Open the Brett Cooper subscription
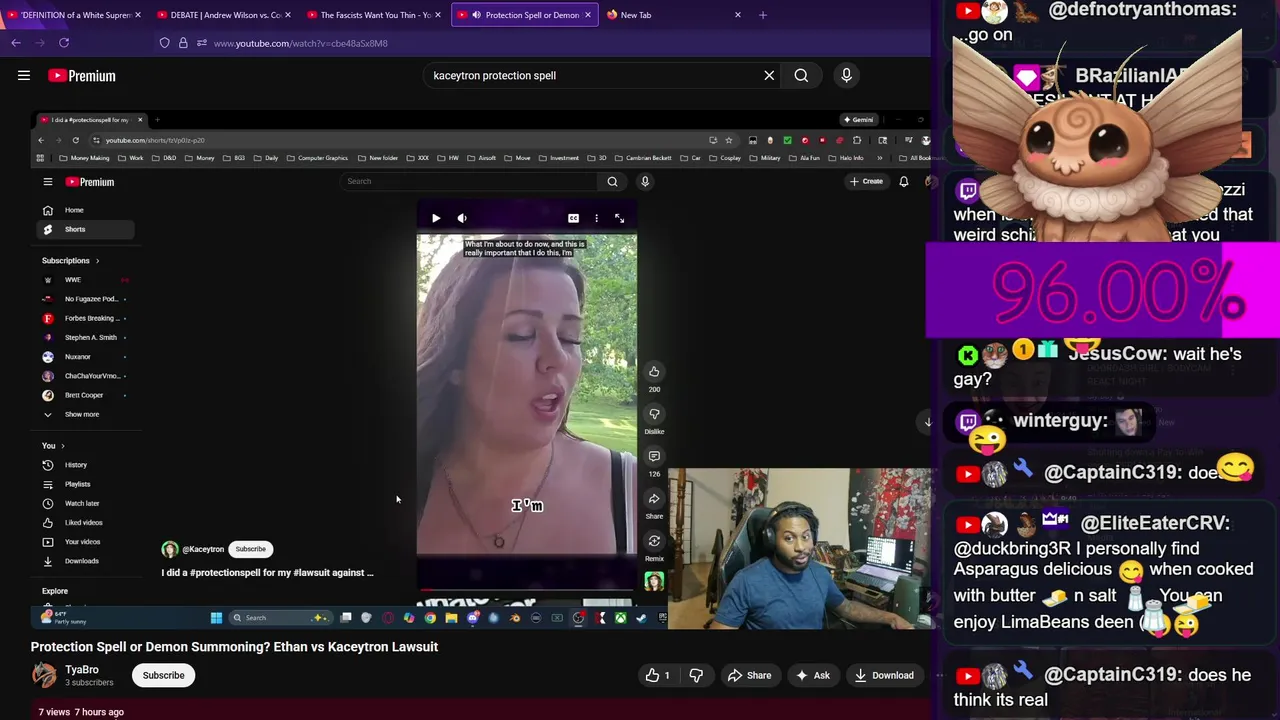1280x720 pixels. tap(82, 395)
